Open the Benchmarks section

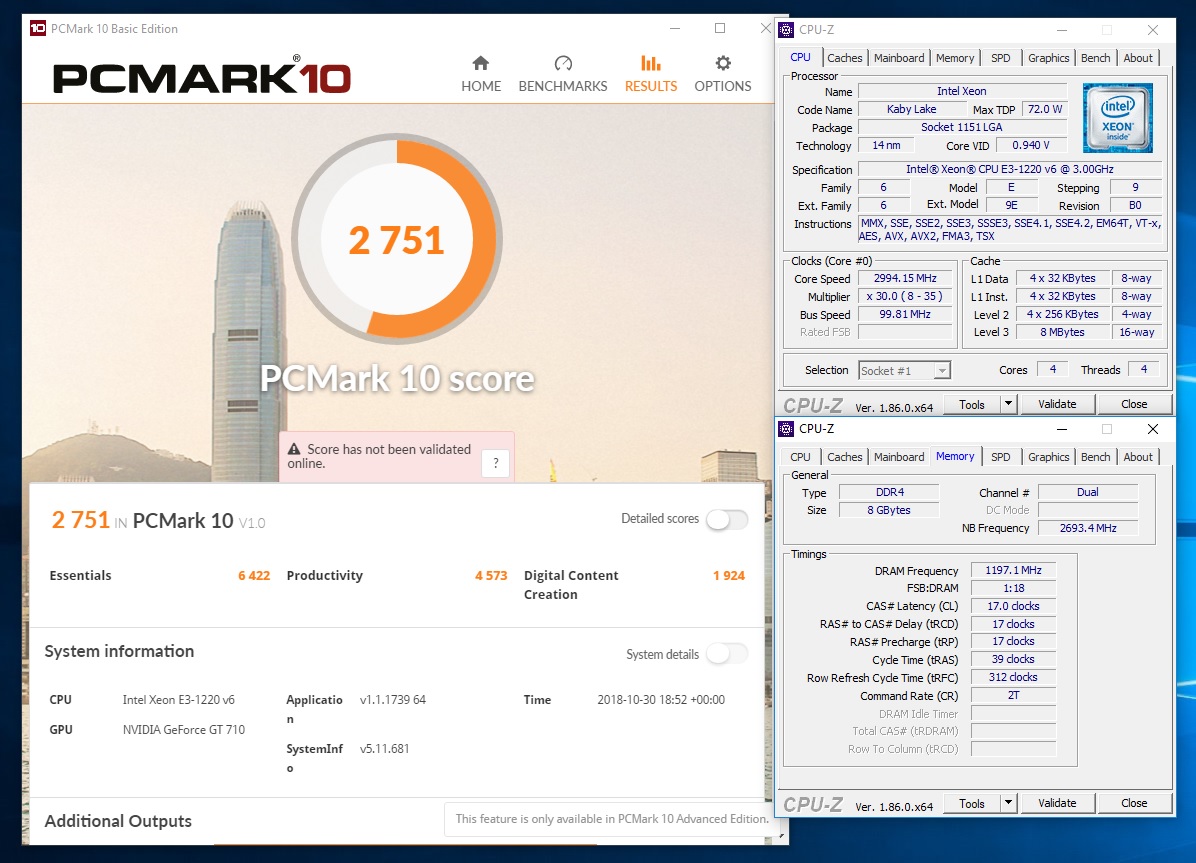(x=563, y=74)
